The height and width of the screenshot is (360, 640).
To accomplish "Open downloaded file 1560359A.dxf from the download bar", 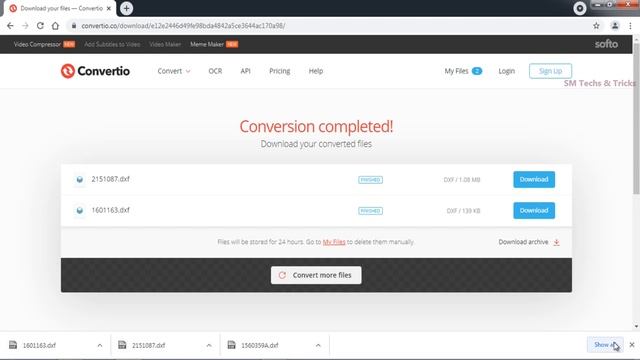I will tap(260, 345).
